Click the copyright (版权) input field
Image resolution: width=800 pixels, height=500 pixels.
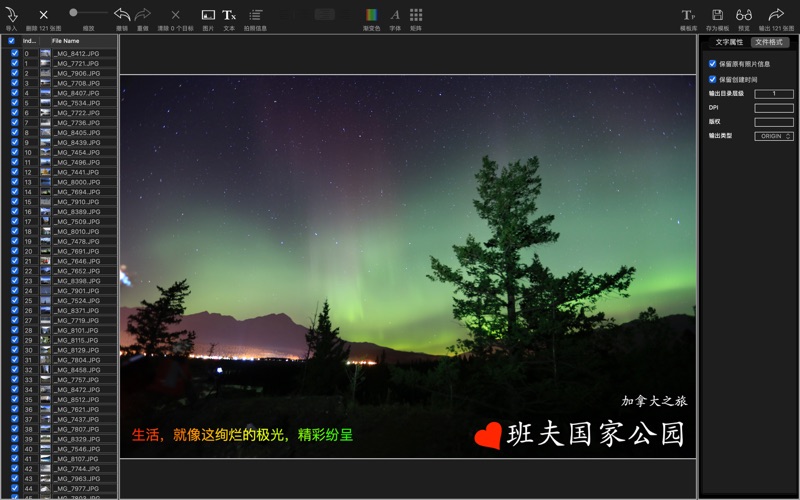[774, 122]
